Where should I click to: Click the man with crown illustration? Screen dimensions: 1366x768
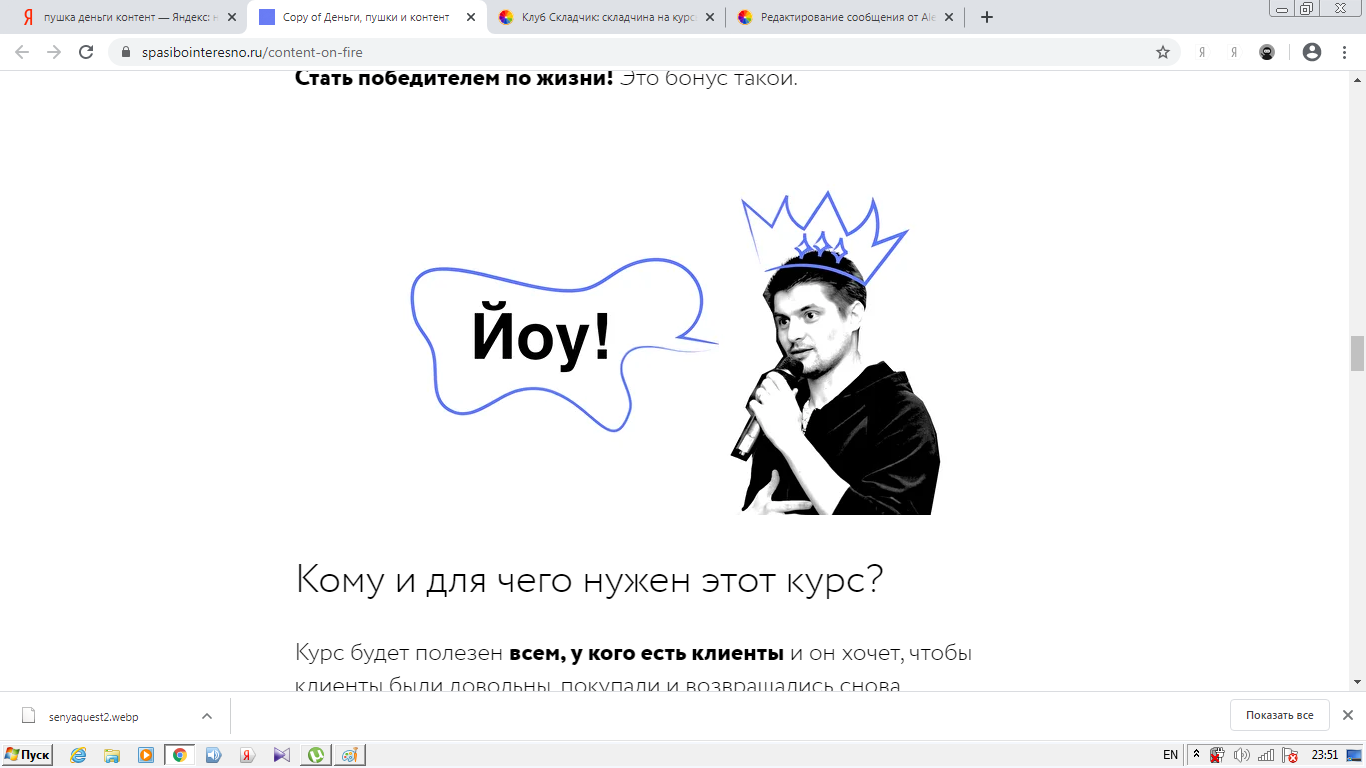tap(835, 354)
